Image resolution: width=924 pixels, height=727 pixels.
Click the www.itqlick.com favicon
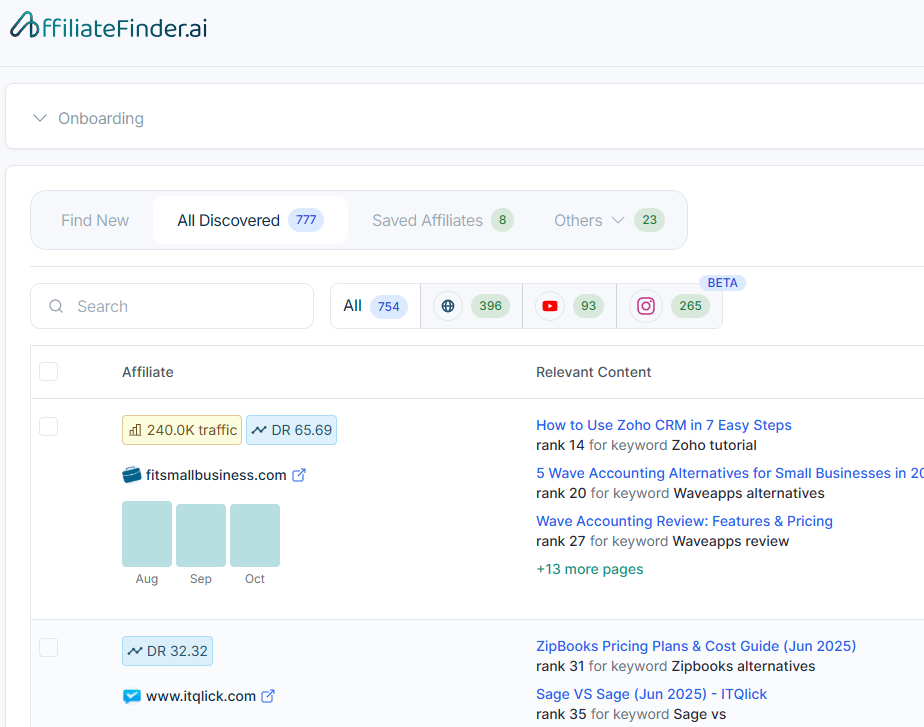131,696
